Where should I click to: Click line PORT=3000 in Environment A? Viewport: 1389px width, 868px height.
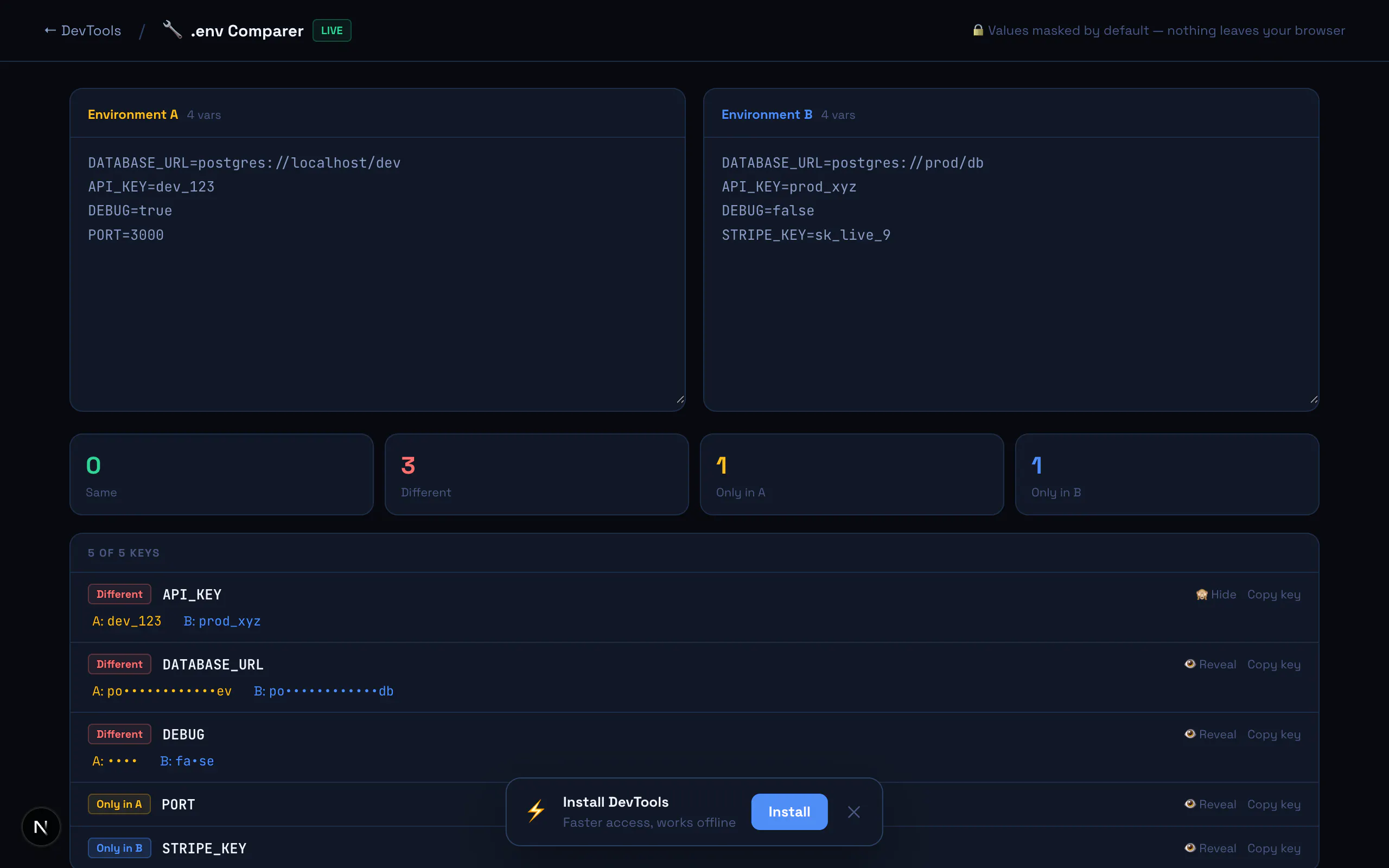126,235
